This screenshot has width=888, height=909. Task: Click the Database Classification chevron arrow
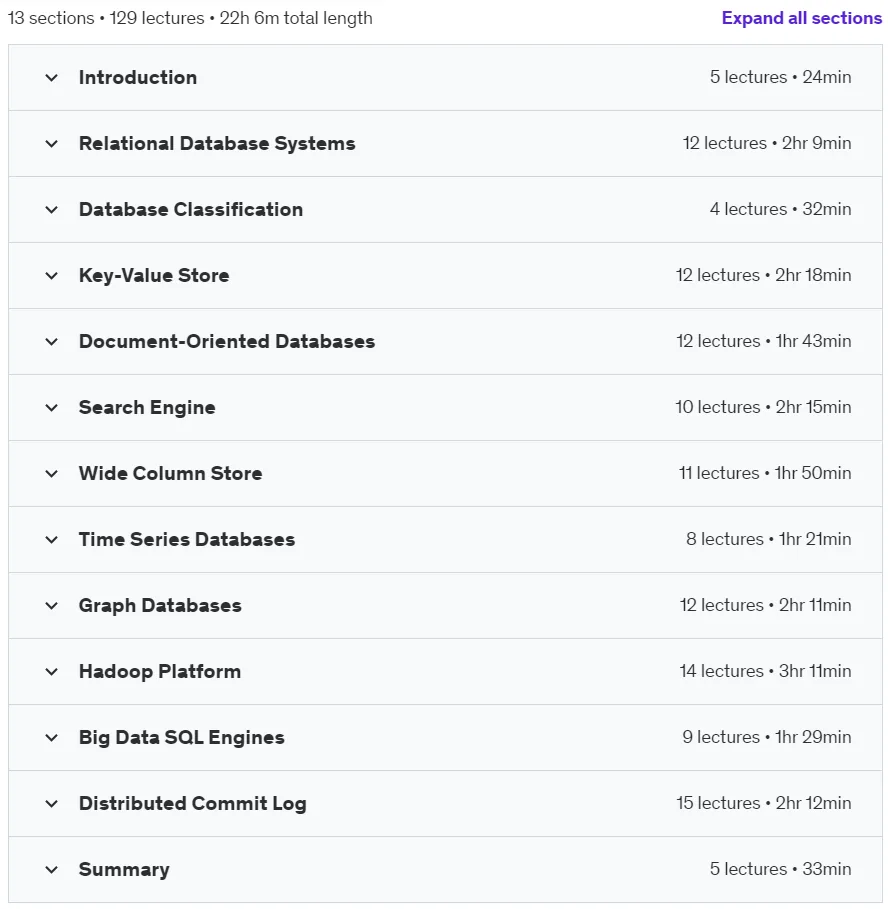tap(52, 210)
